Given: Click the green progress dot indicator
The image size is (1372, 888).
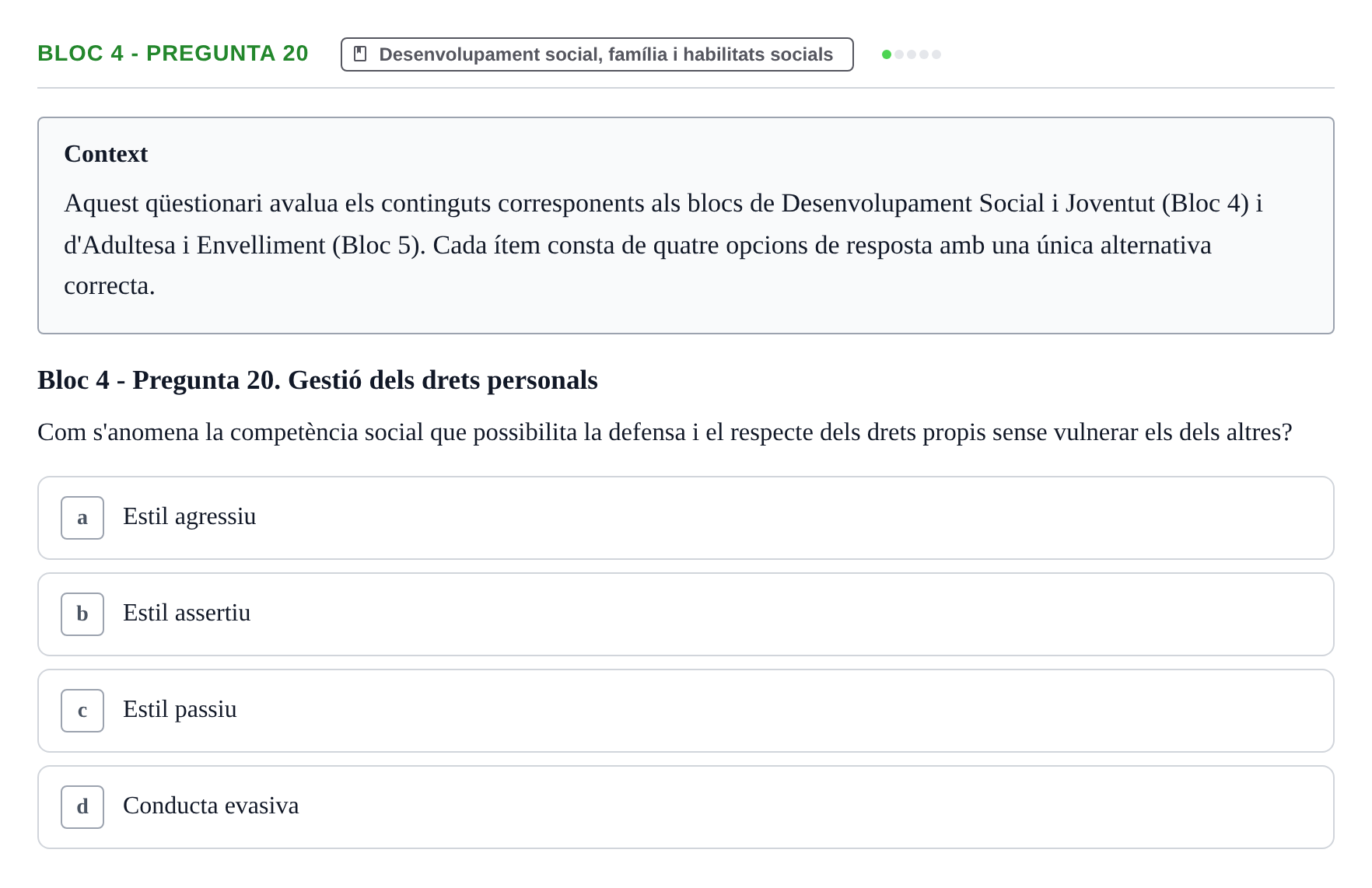Looking at the screenshot, I should [887, 54].
